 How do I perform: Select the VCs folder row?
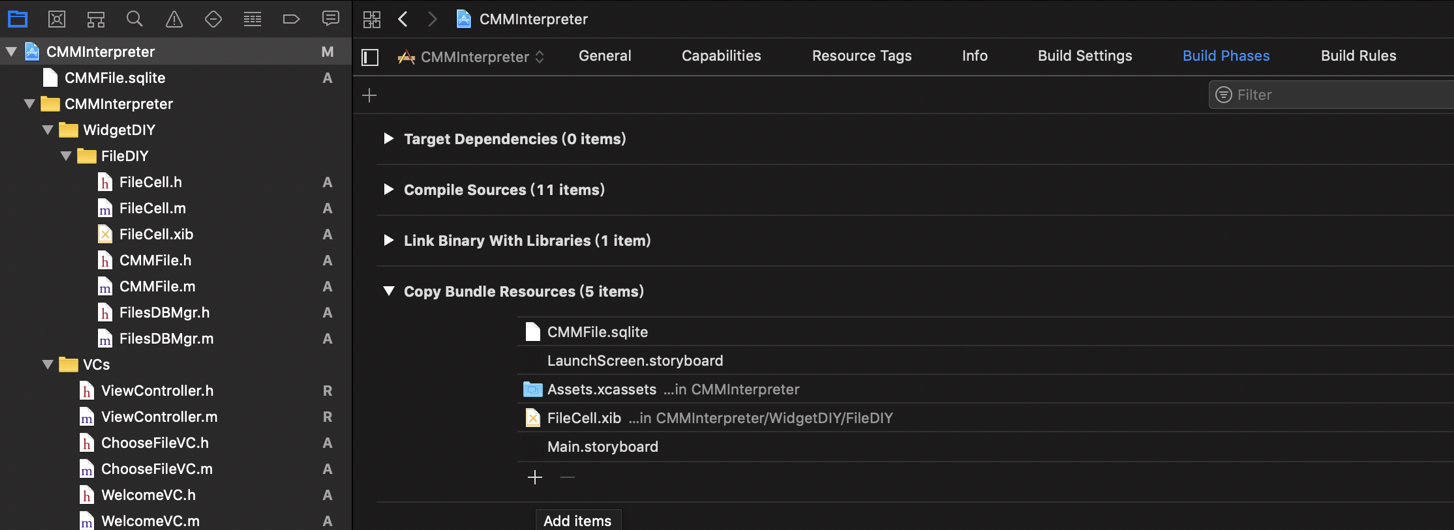[x=176, y=365]
